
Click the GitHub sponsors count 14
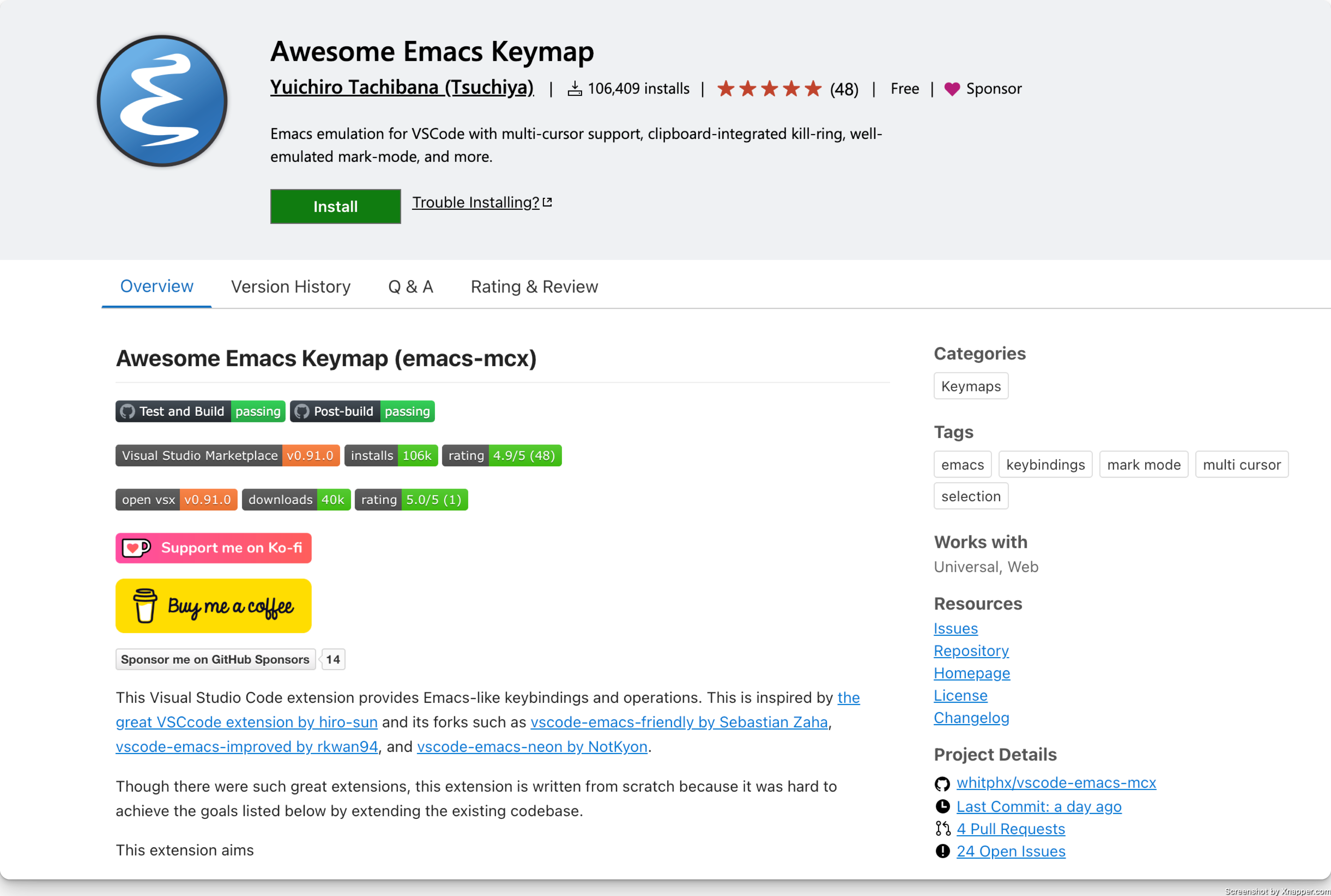pyautogui.click(x=333, y=660)
